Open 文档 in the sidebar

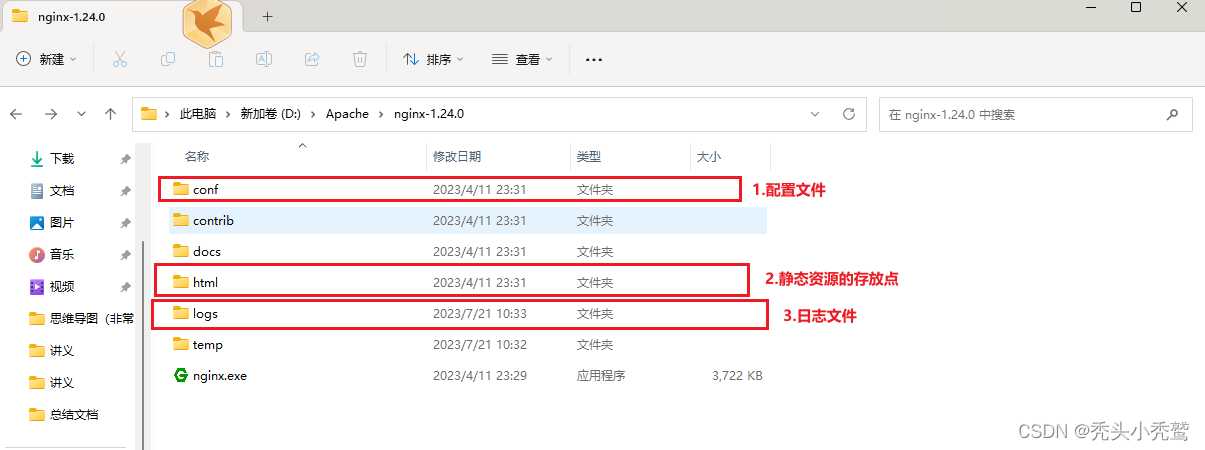click(62, 190)
